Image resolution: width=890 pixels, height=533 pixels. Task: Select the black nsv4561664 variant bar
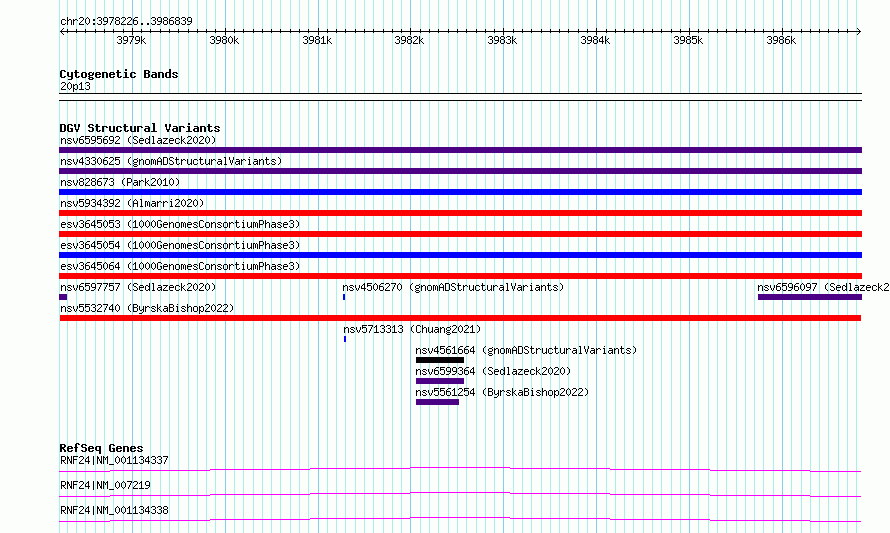[x=440, y=360]
